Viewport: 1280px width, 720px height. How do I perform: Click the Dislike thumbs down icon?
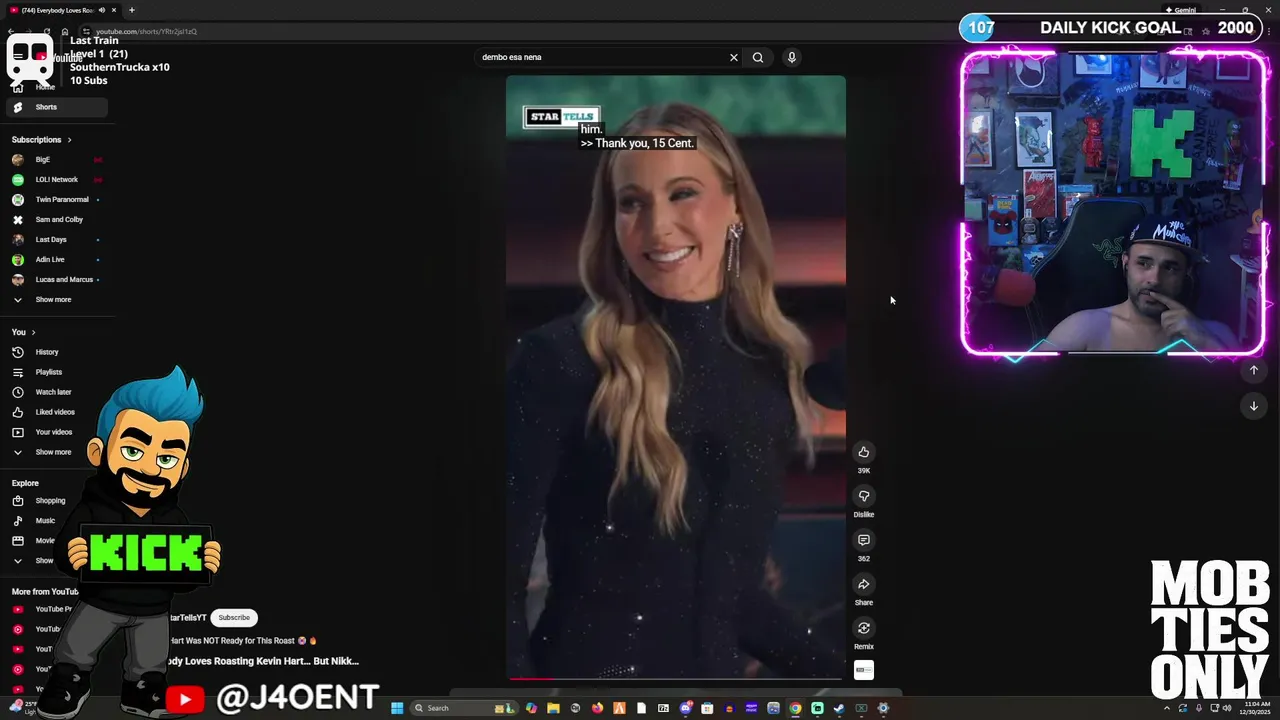[x=864, y=496]
